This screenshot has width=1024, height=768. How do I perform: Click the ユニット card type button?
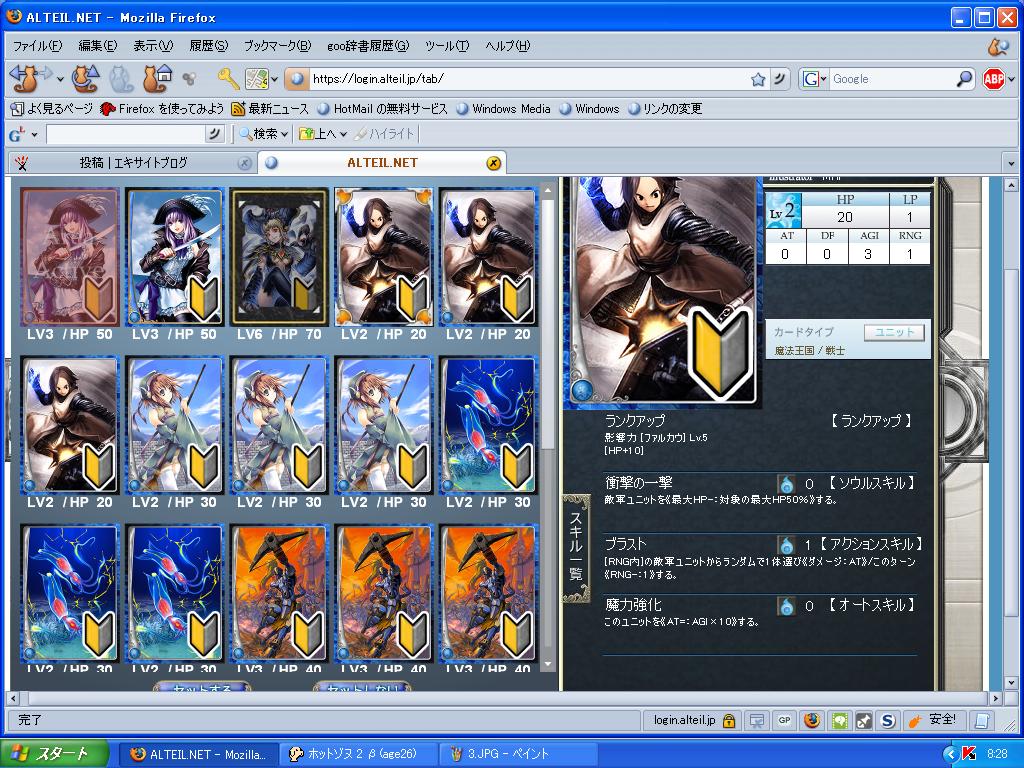pos(894,332)
